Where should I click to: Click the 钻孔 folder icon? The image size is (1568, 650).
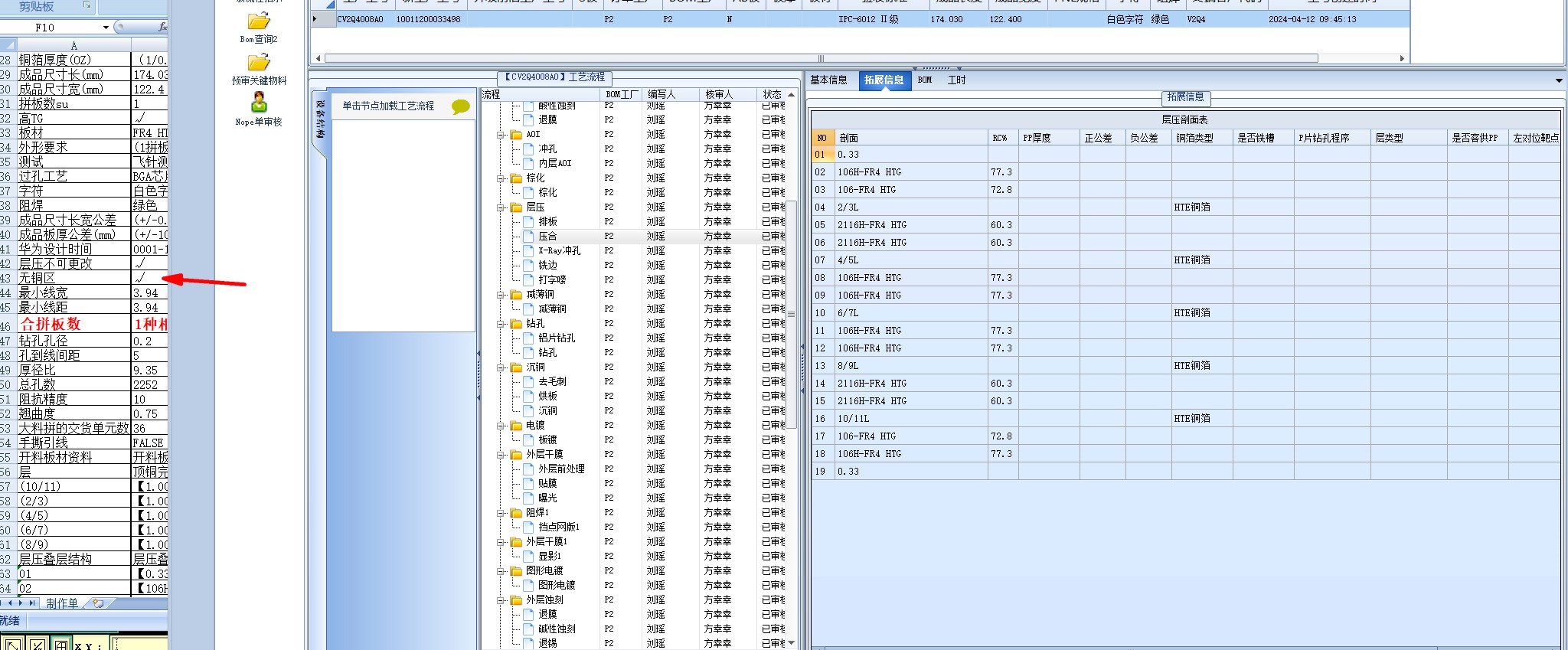[x=516, y=324]
